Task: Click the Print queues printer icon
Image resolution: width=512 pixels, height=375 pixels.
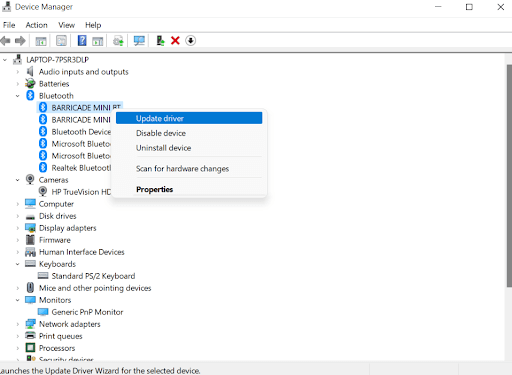Action: point(30,336)
